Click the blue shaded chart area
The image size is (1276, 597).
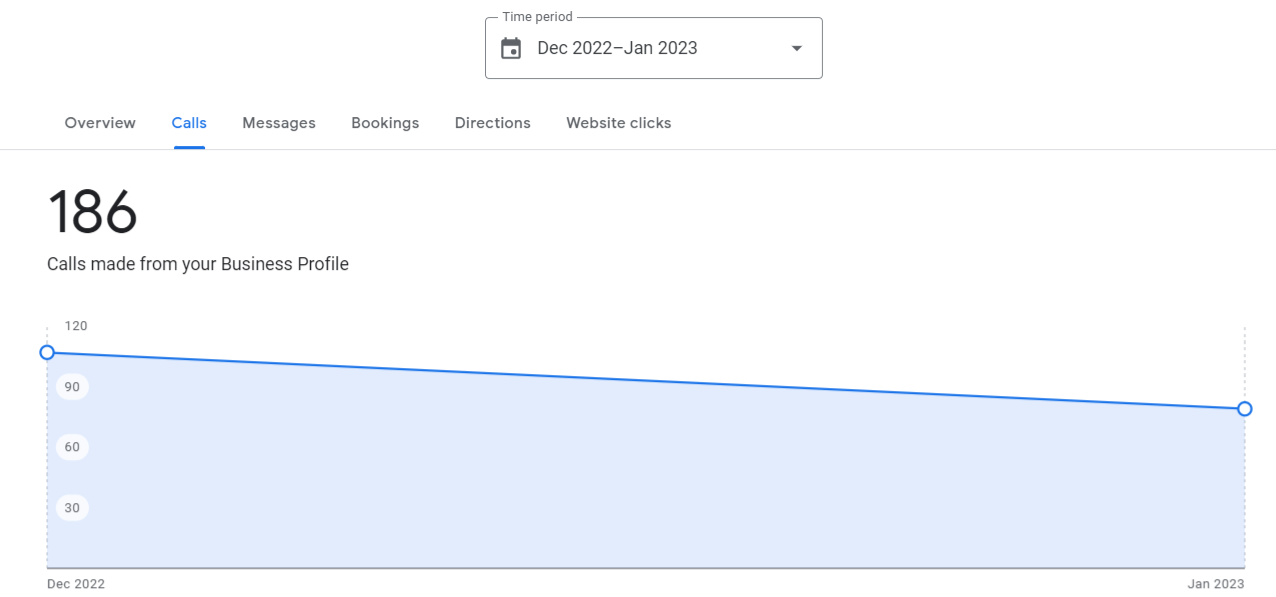(x=646, y=480)
